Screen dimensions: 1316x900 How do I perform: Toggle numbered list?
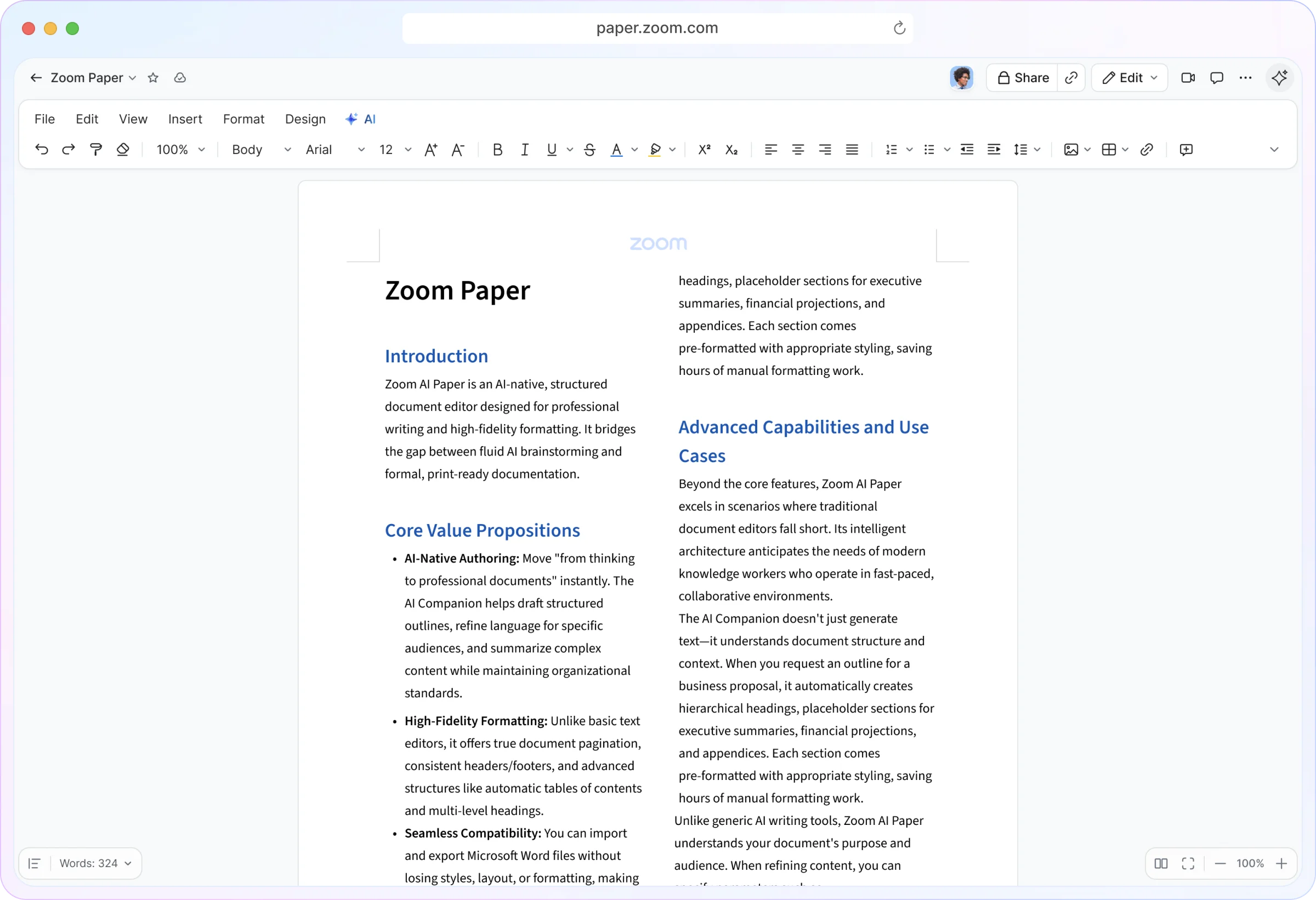[891, 150]
